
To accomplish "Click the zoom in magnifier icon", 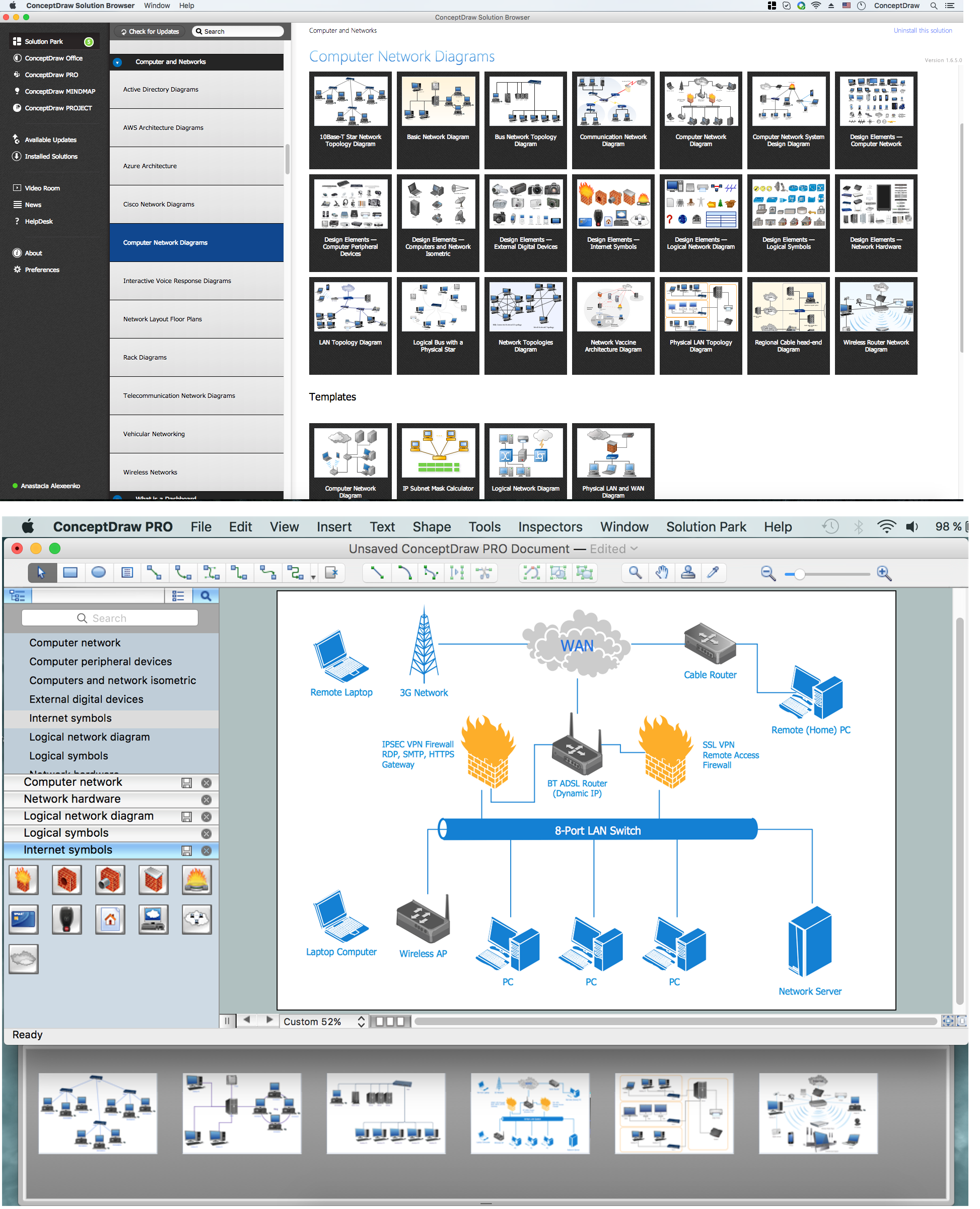I will coord(884,573).
